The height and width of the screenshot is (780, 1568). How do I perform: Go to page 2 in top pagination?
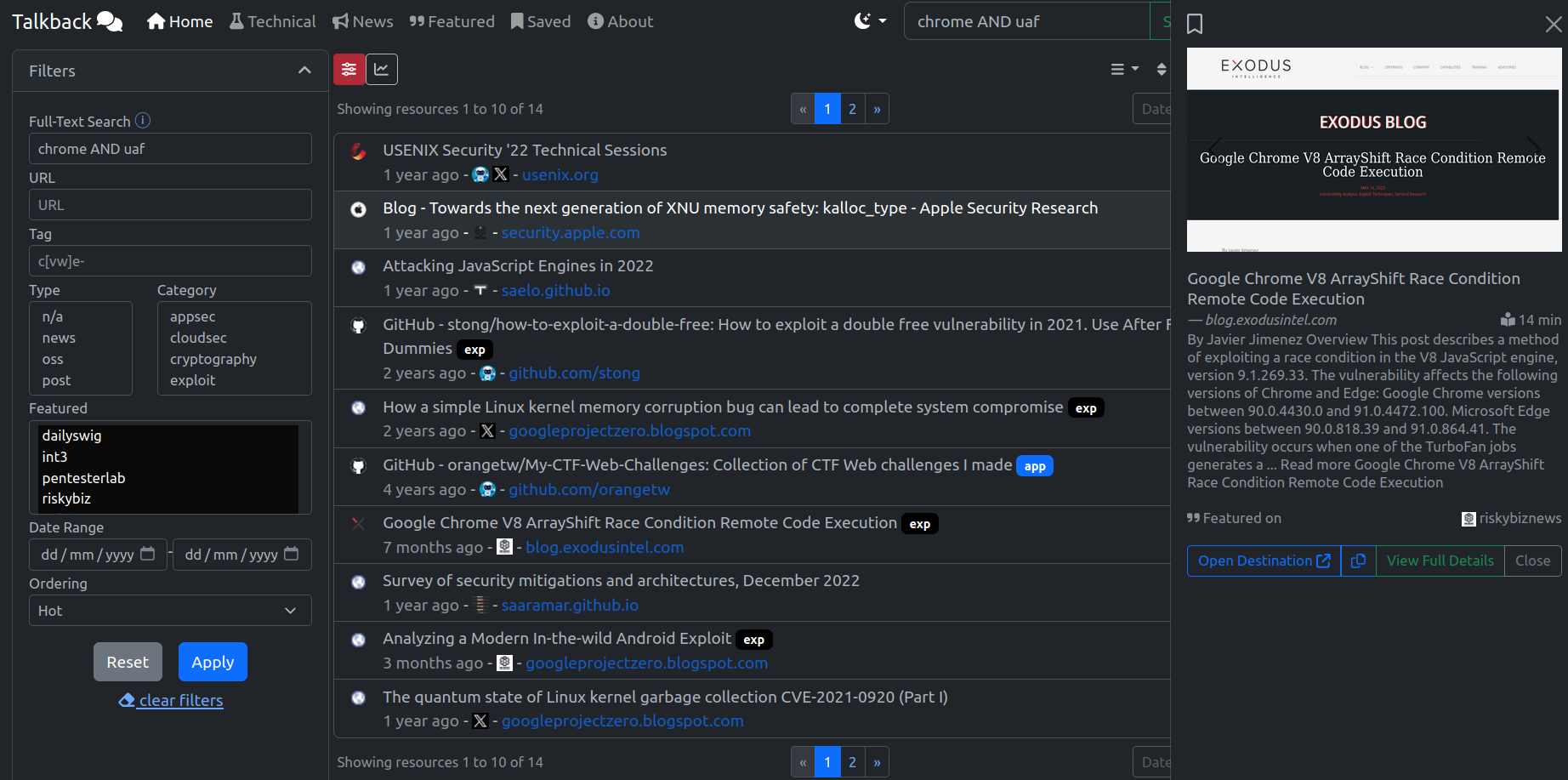852,109
